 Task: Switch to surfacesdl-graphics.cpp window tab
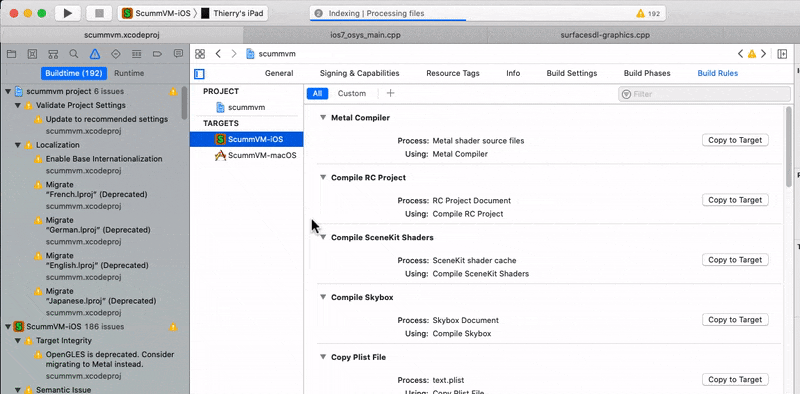coord(605,36)
